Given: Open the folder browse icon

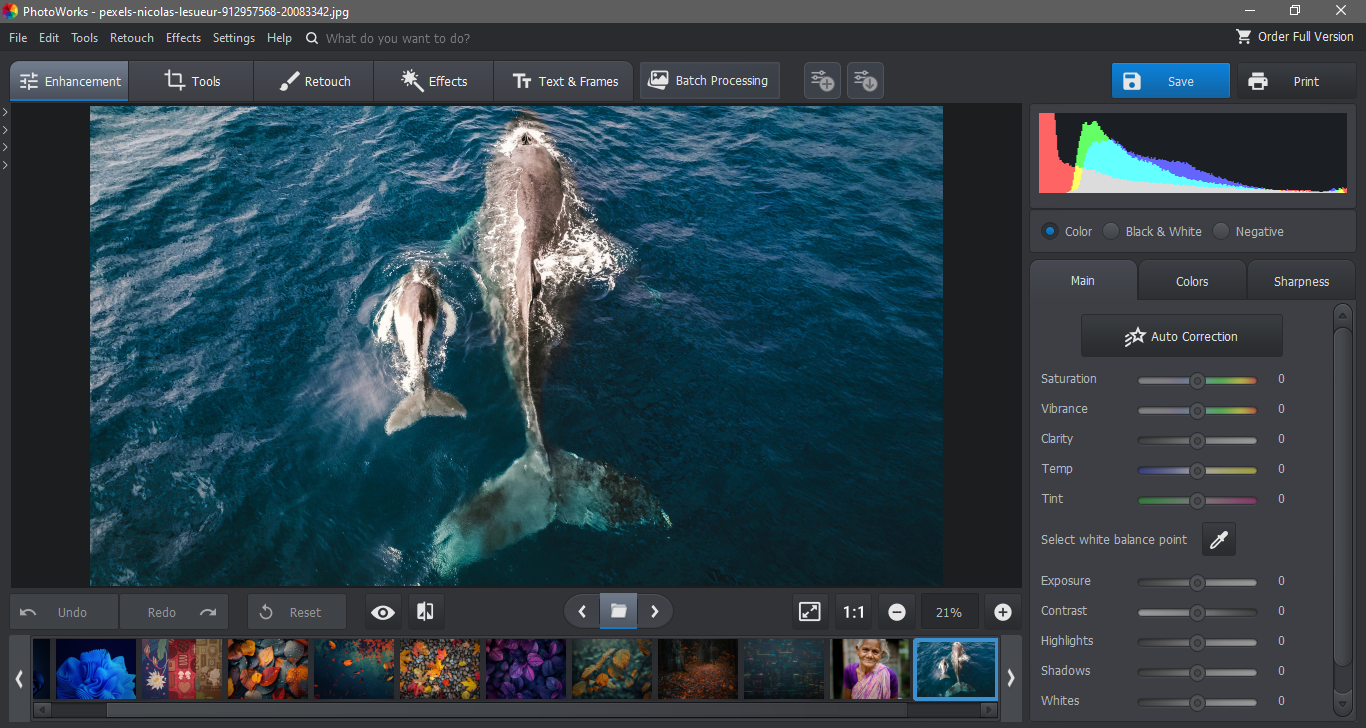Looking at the screenshot, I should pos(618,611).
